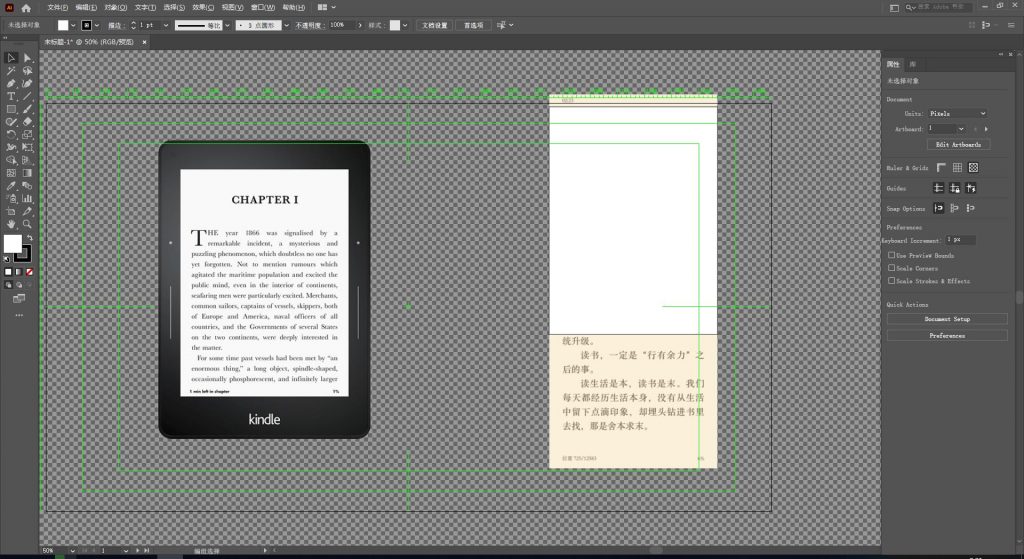The width and height of the screenshot is (1024, 559).
Task: Open the 编辑 (Edit) menu
Action: click(86, 8)
